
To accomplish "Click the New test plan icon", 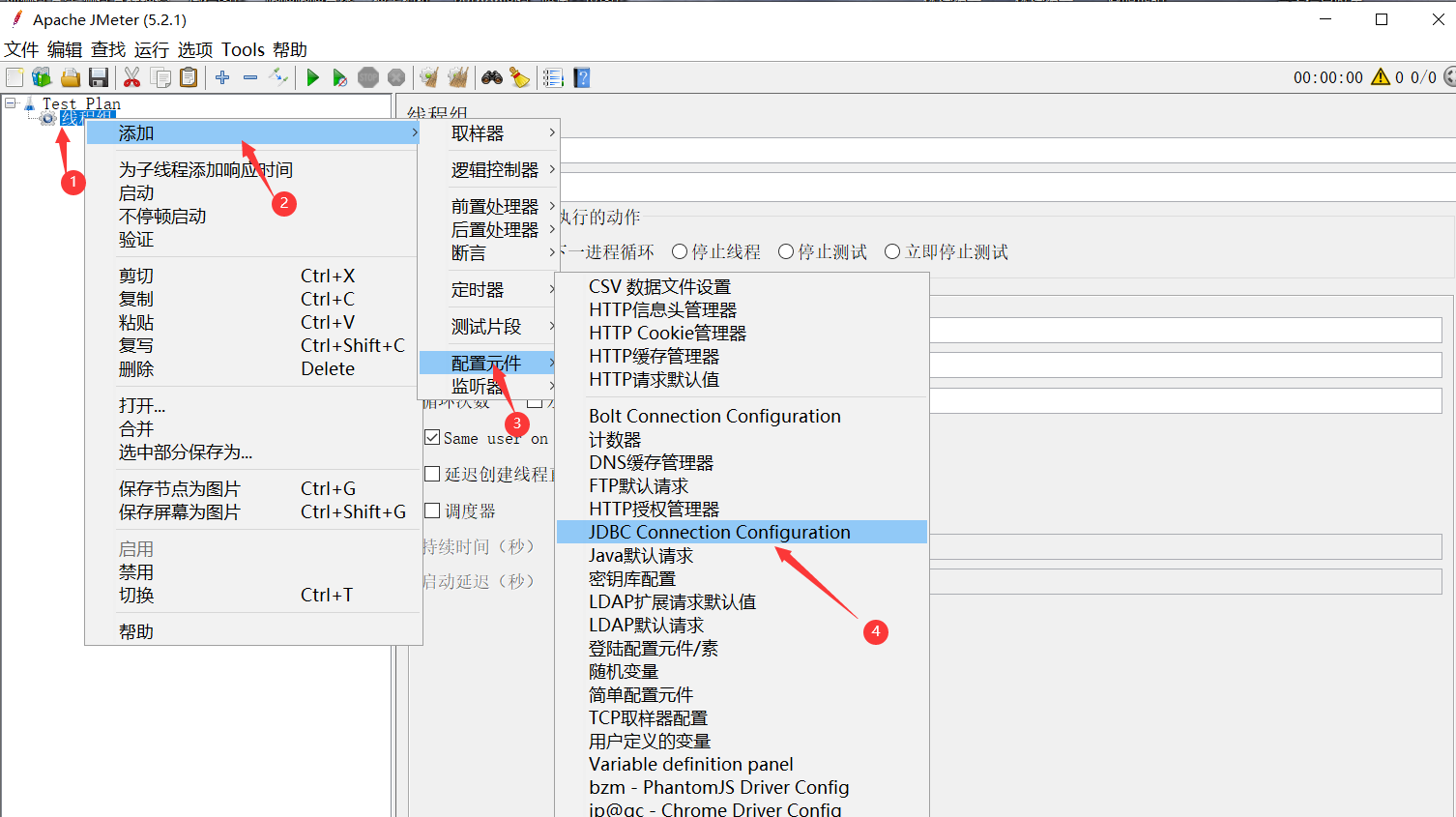I will (15, 77).
